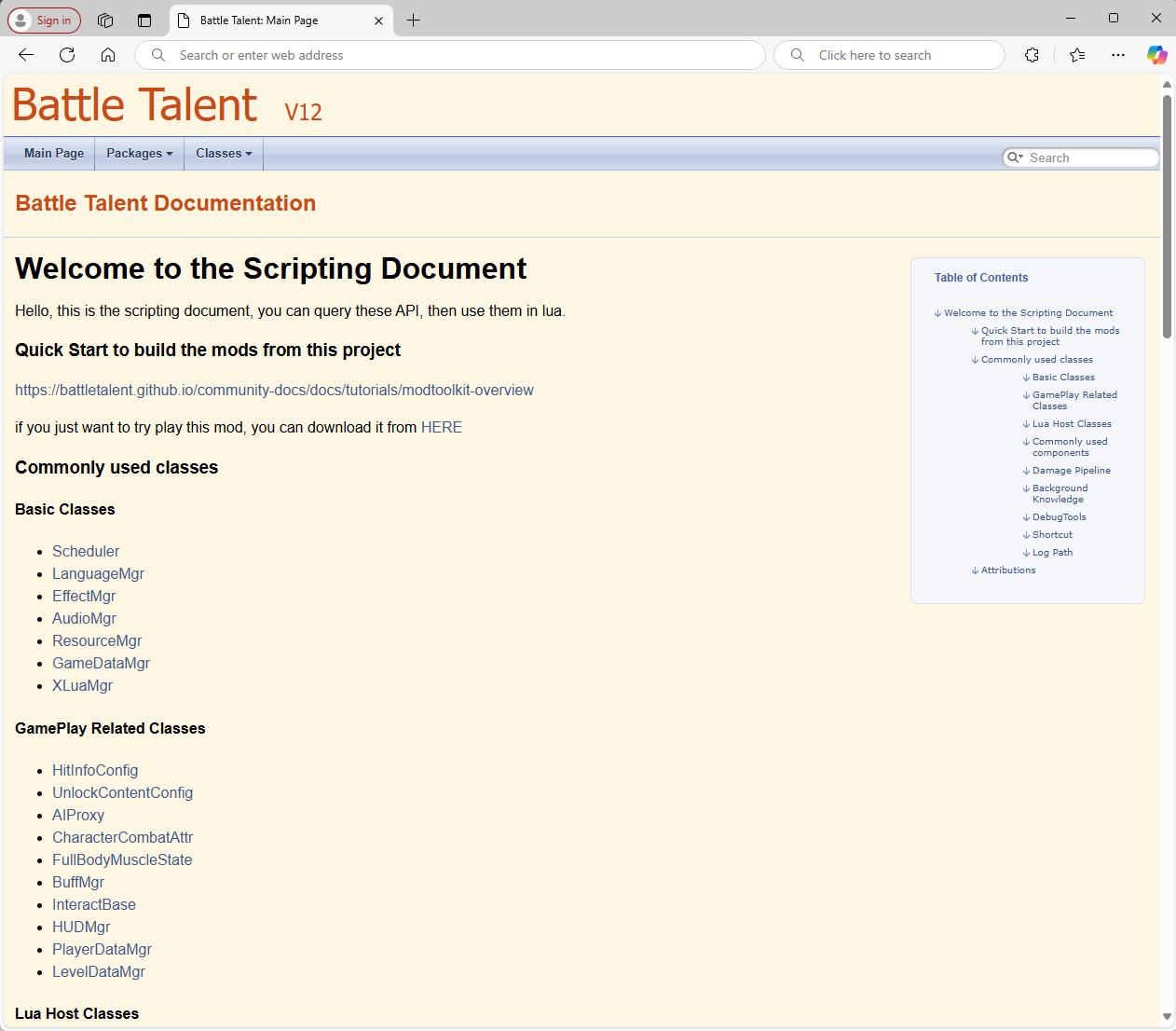This screenshot has height=1031, width=1176.
Task: Click the browser back arrow
Action: coord(26,55)
